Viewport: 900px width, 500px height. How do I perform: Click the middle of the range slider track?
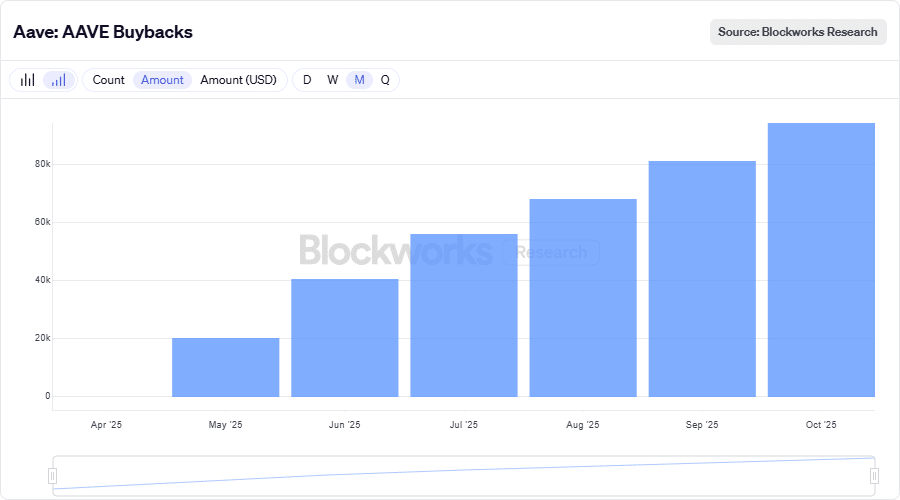[x=464, y=475]
